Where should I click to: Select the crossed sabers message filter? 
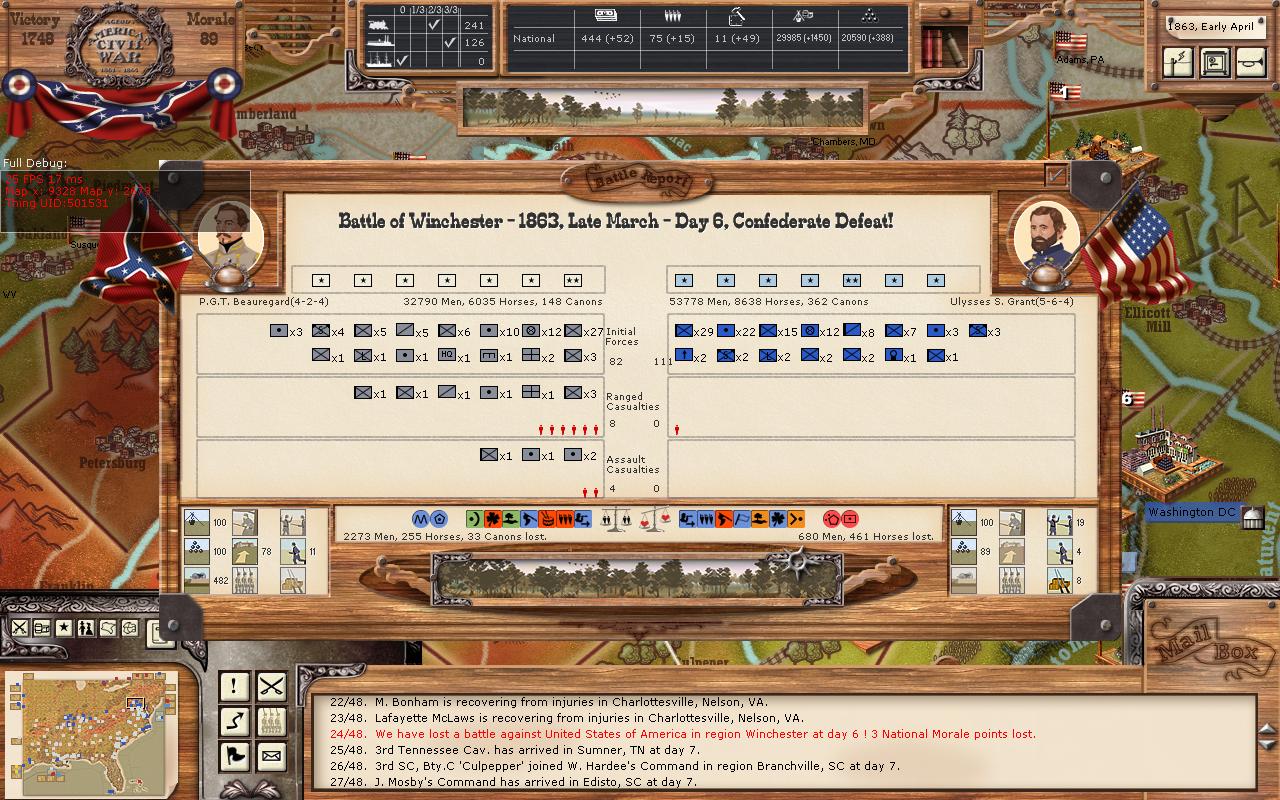pyautogui.click(x=271, y=686)
